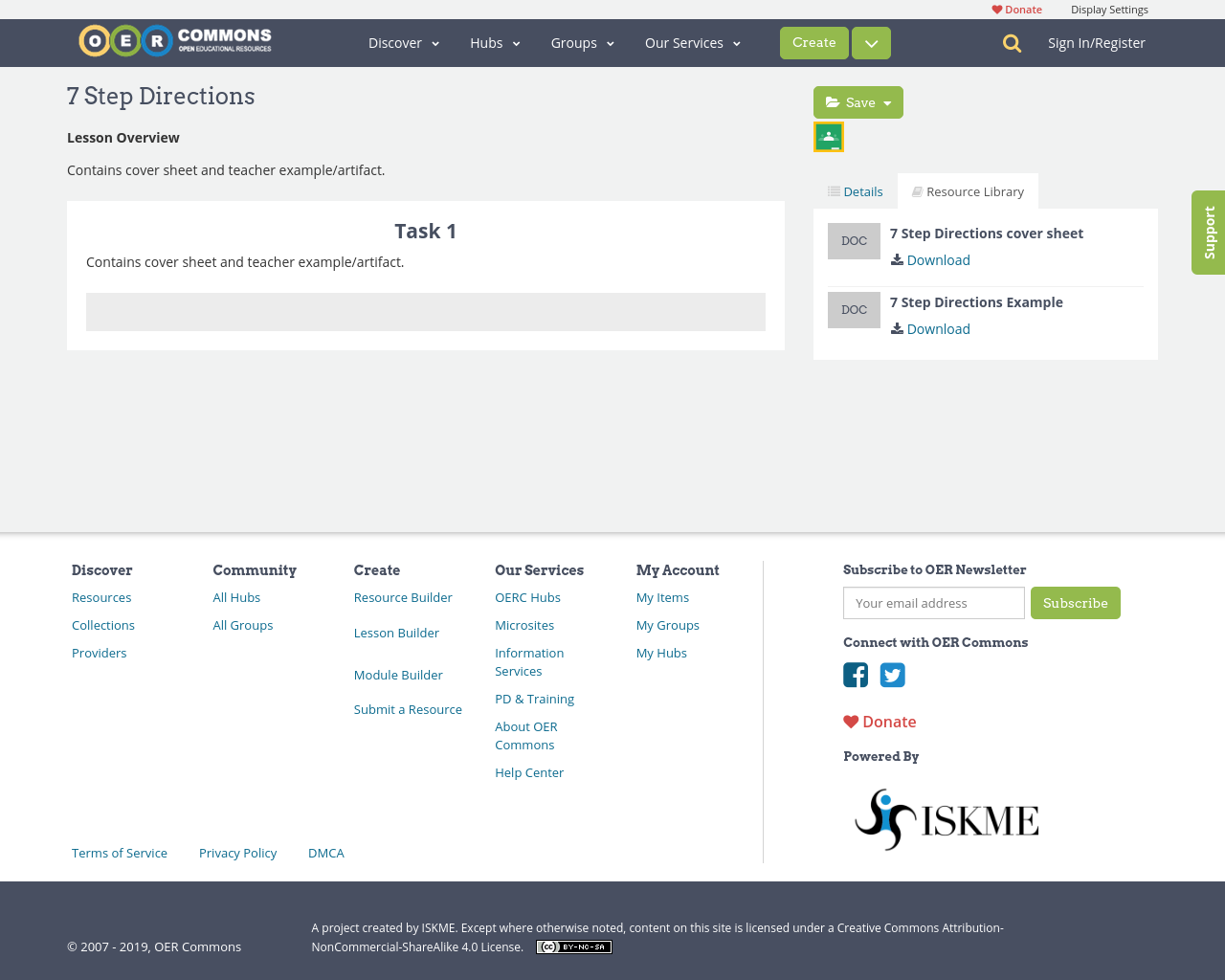Image resolution: width=1225 pixels, height=980 pixels.
Task: Open Display Settings
Action: [x=1108, y=9]
